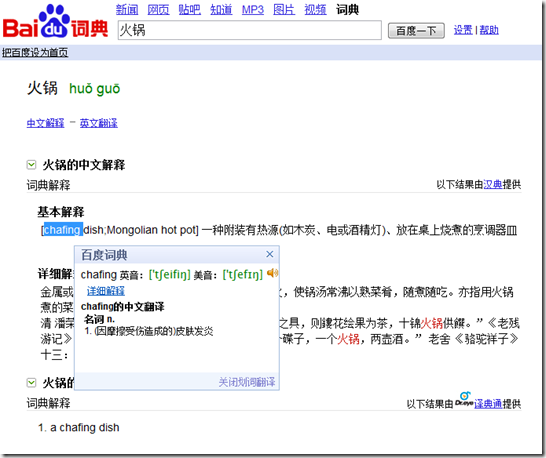The width and height of the screenshot is (546, 458).
Task: Click the chafing的中文翻译 heading
Action: (x=122, y=306)
